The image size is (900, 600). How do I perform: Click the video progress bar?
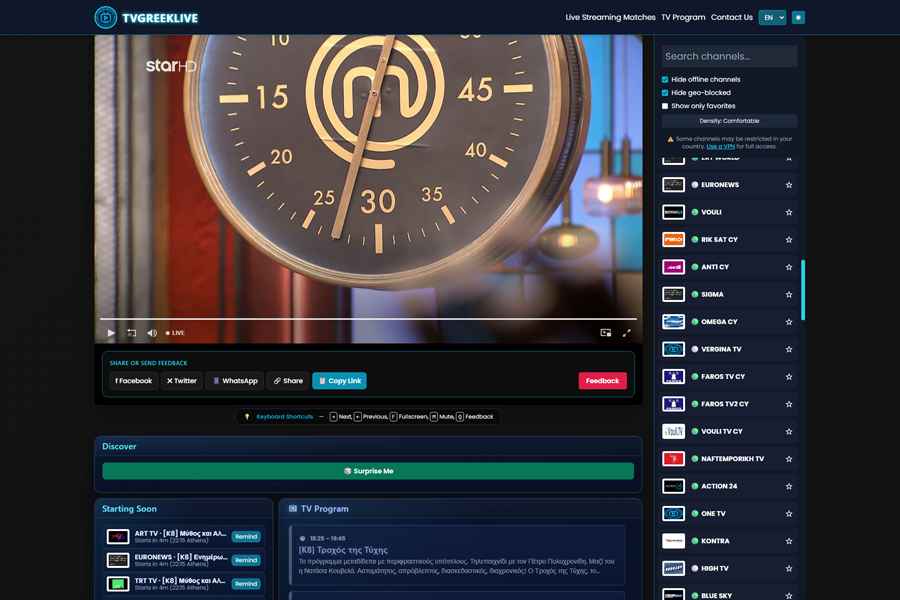coord(368,319)
